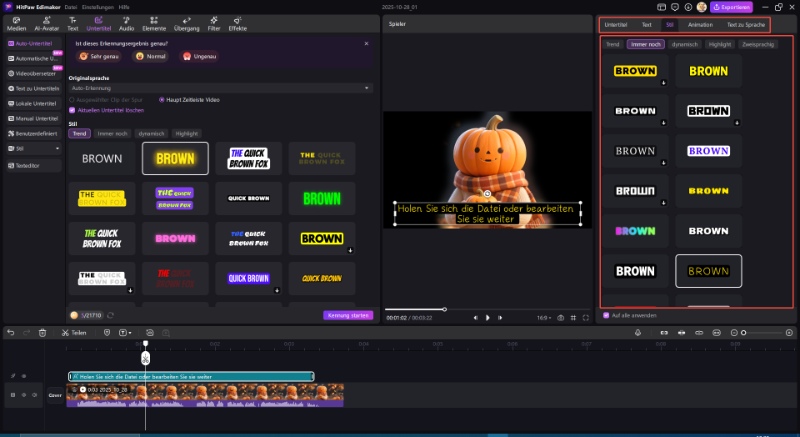The image size is (800, 437).
Task: Toggle 'Auf alle anwenden' checkbox
Action: [x=604, y=315]
